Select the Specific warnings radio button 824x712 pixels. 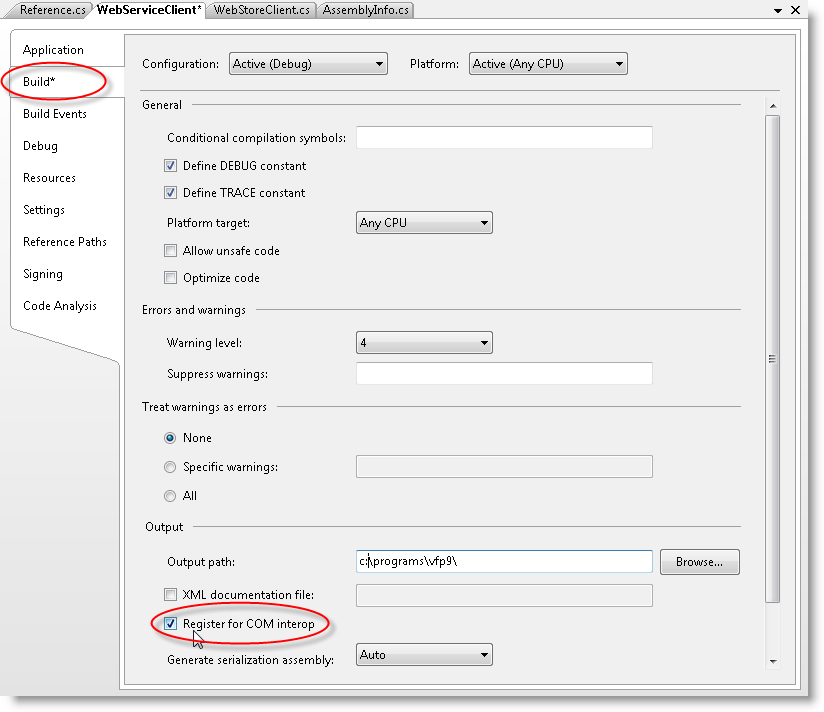click(170, 466)
